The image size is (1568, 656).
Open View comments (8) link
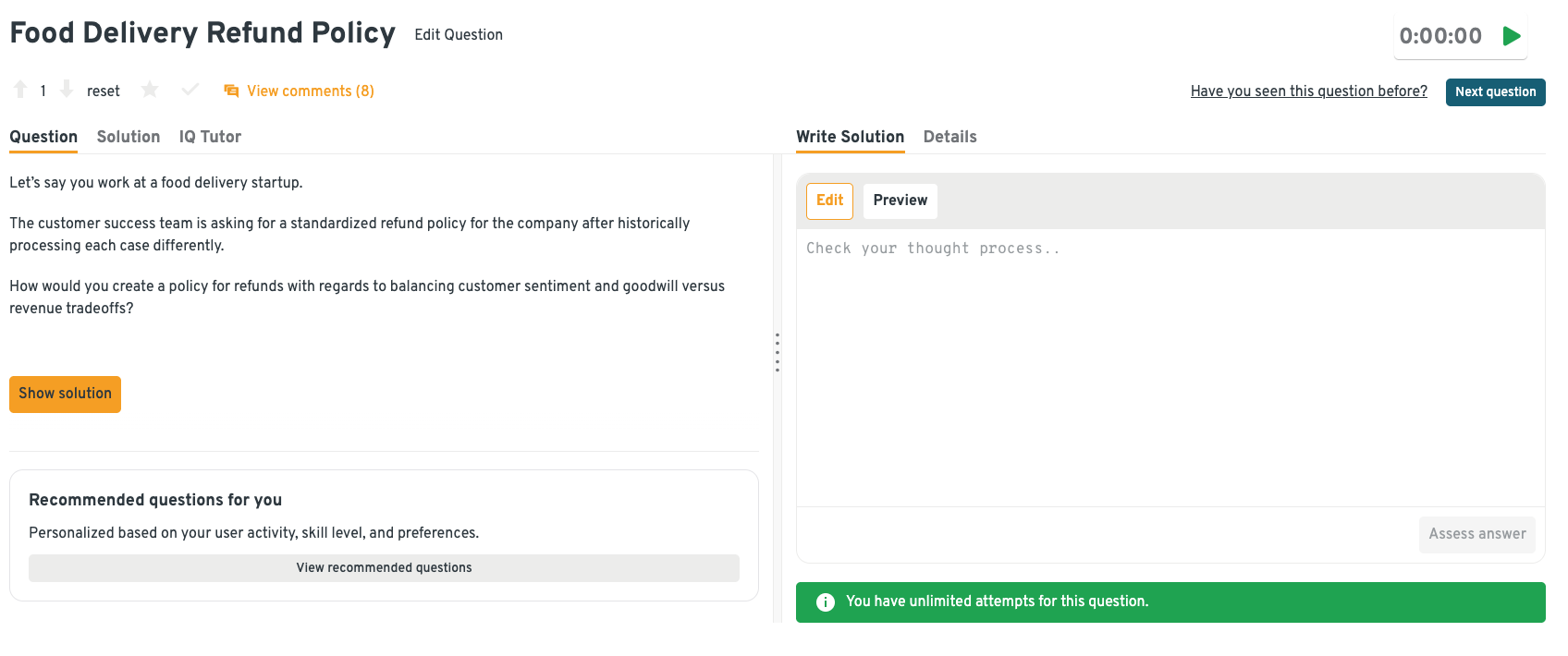310,91
